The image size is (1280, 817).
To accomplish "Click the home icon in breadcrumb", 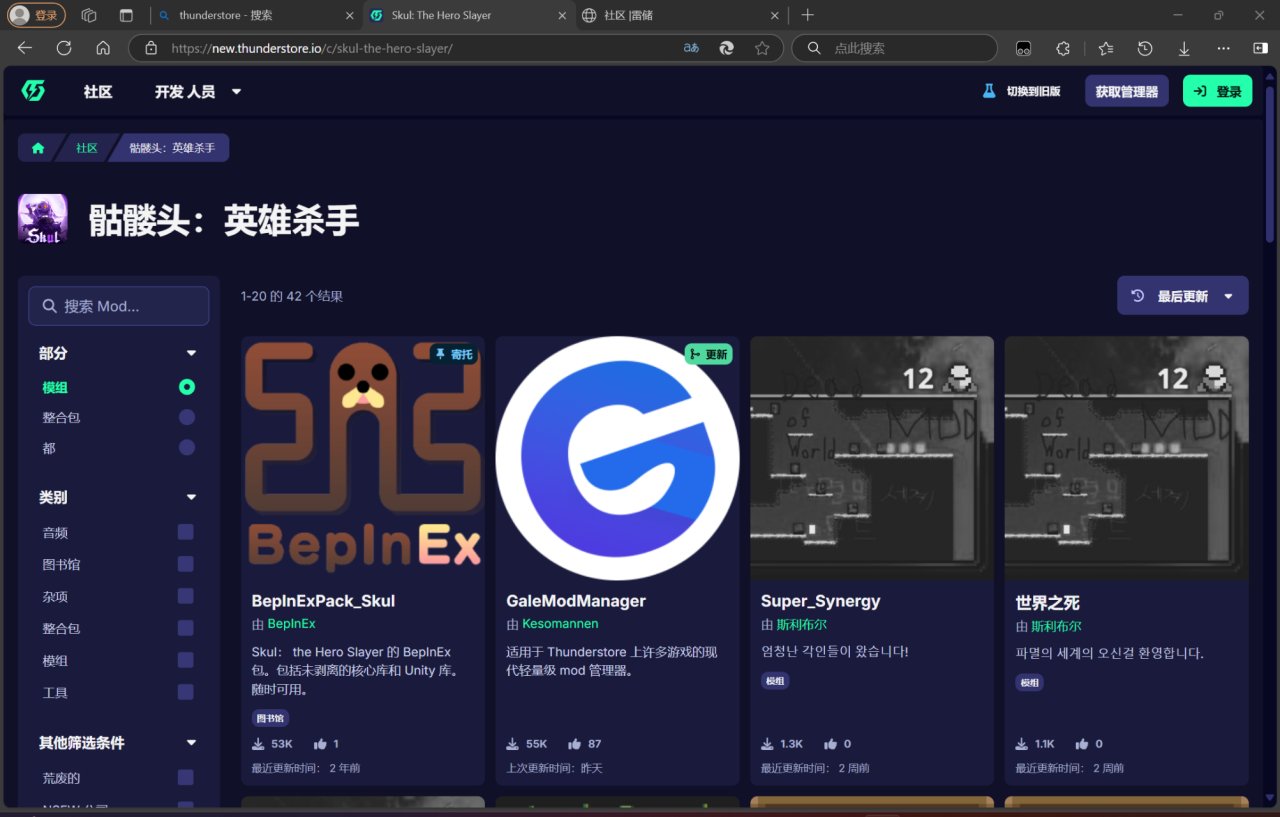I will coord(38,148).
